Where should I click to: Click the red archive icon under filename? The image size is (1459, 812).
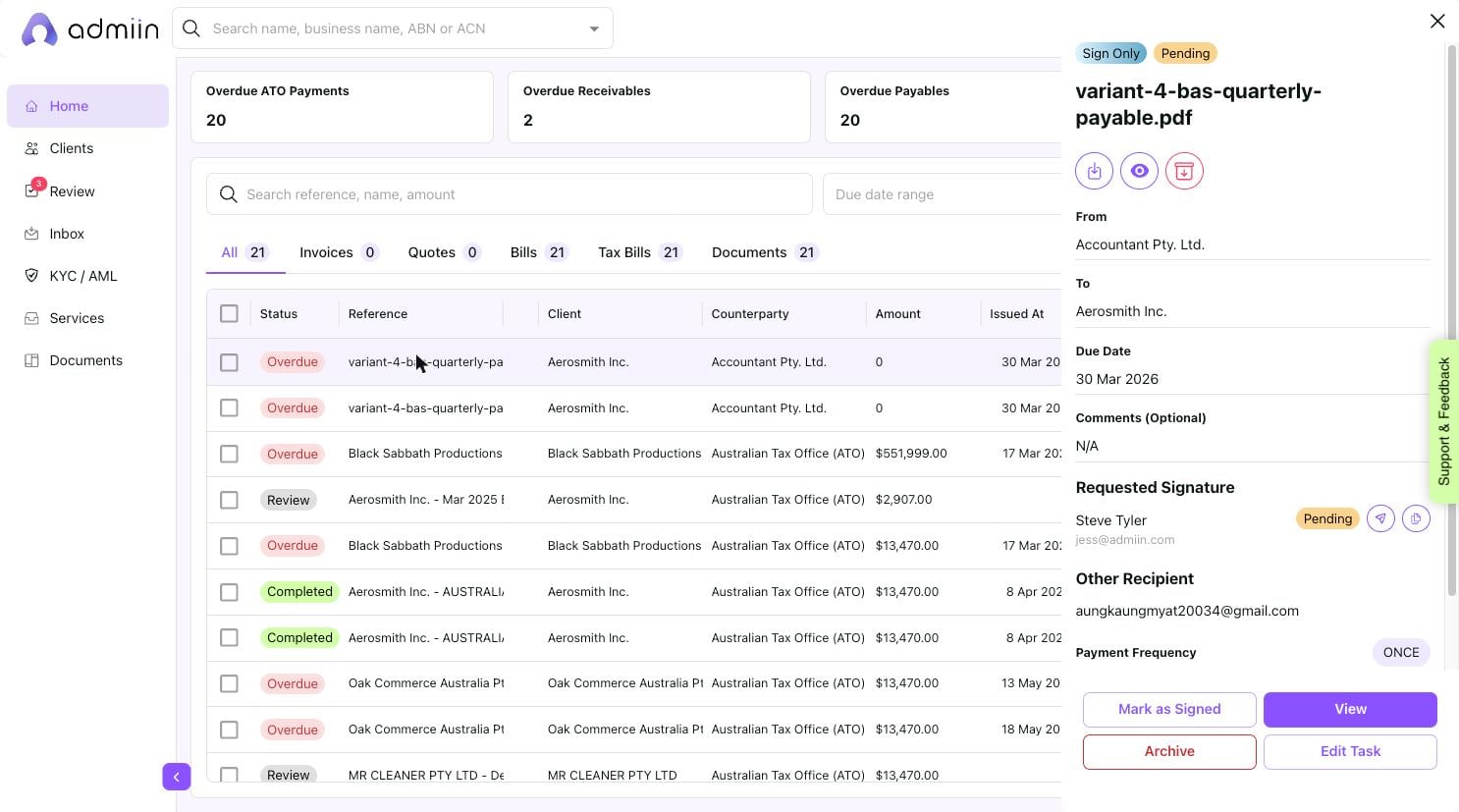click(1184, 171)
